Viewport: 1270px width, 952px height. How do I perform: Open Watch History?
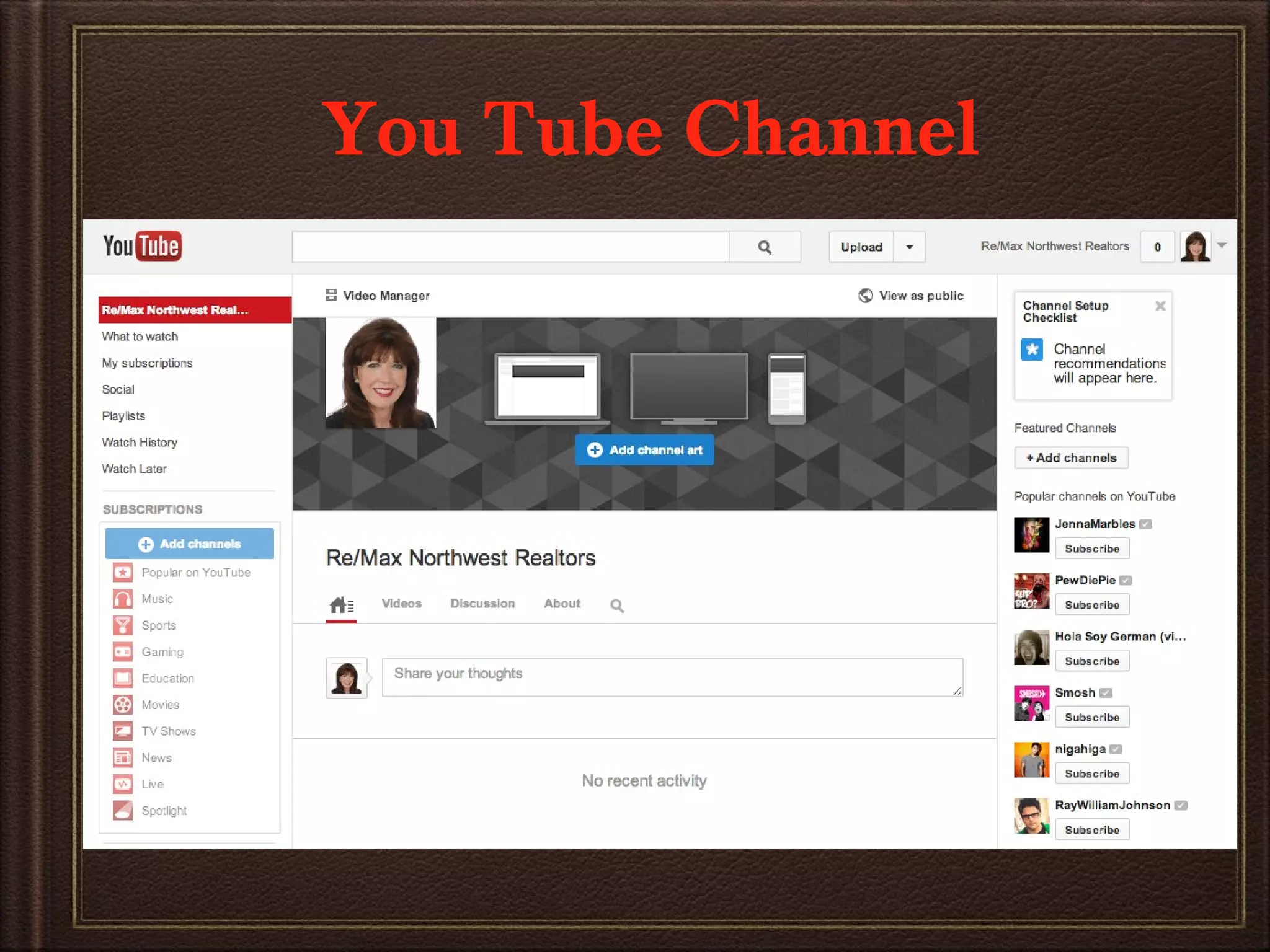(140, 443)
